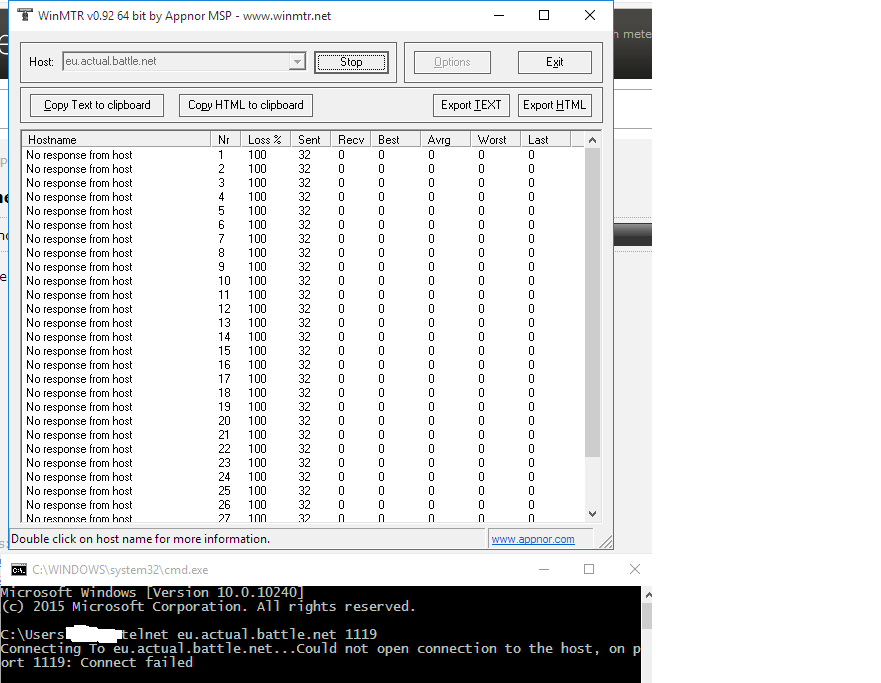Click the WinMTR app icon in title bar
The height and width of the screenshot is (683, 881).
coord(24,15)
